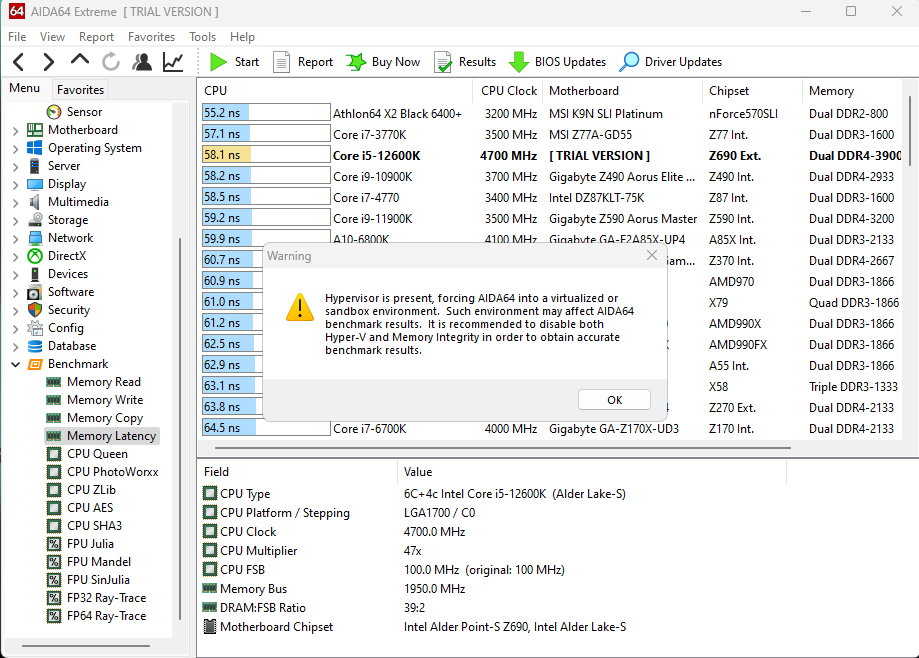Image resolution: width=919 pixels, height=658 pixels.
Task: Open the View menu
Action: click(x=52, y=36)
